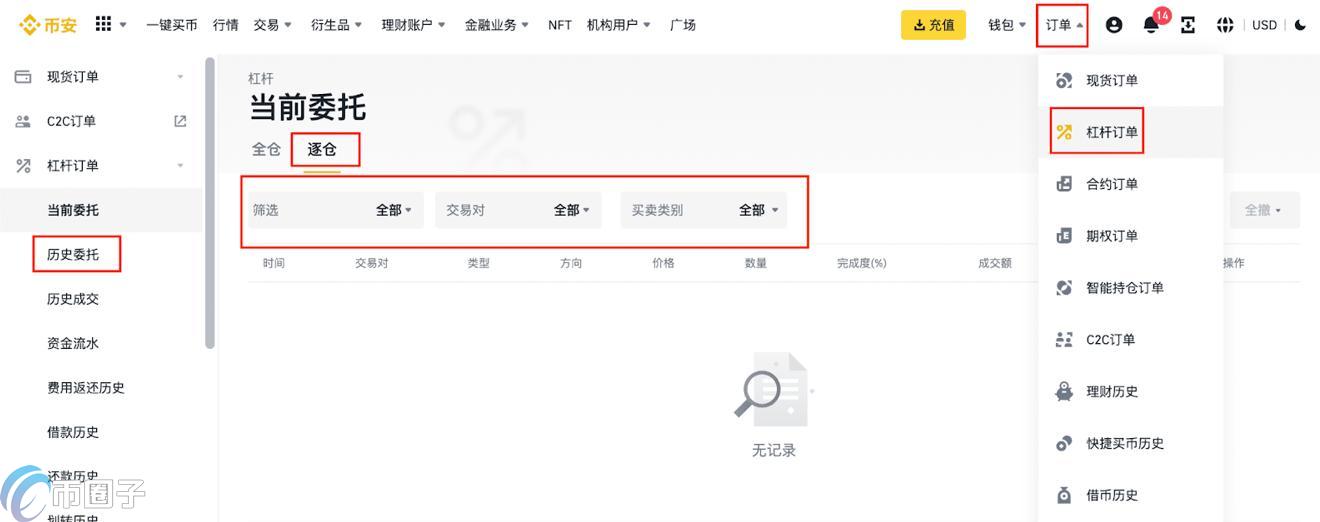The height and width of the screenshot is (522, 1320).
Task: Click the C2C订单 icon in dropdown menu
Action: point(1064,340)
